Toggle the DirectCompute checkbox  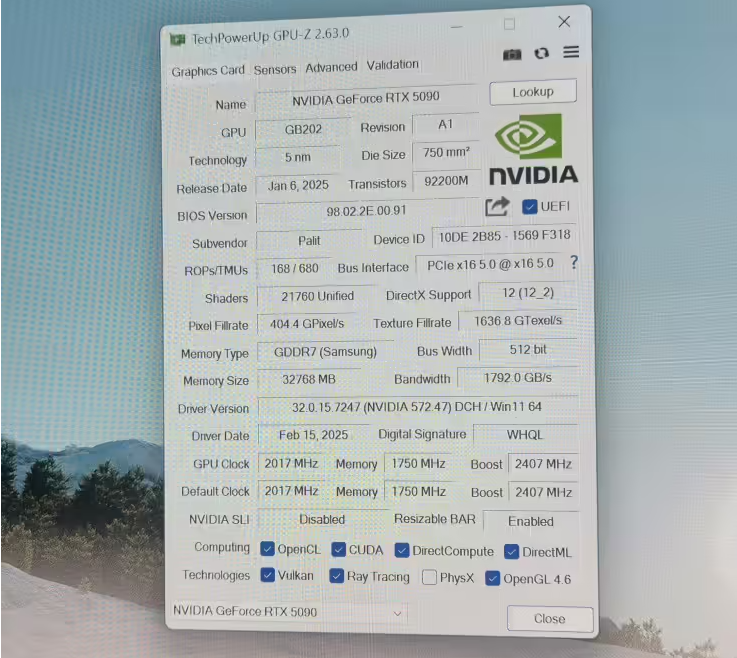[x=402, y=550]
